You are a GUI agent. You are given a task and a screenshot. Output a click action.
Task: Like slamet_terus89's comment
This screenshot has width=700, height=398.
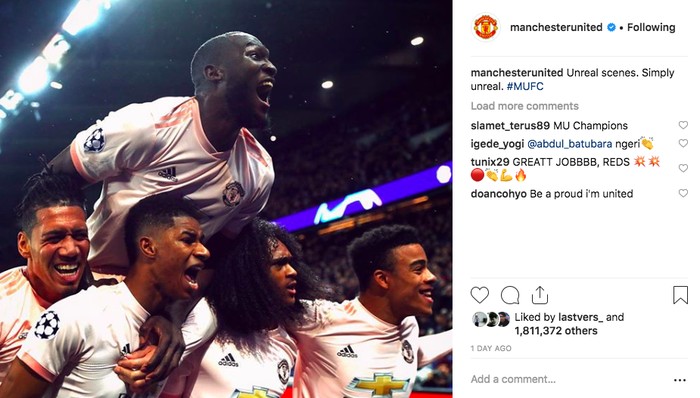683,125
